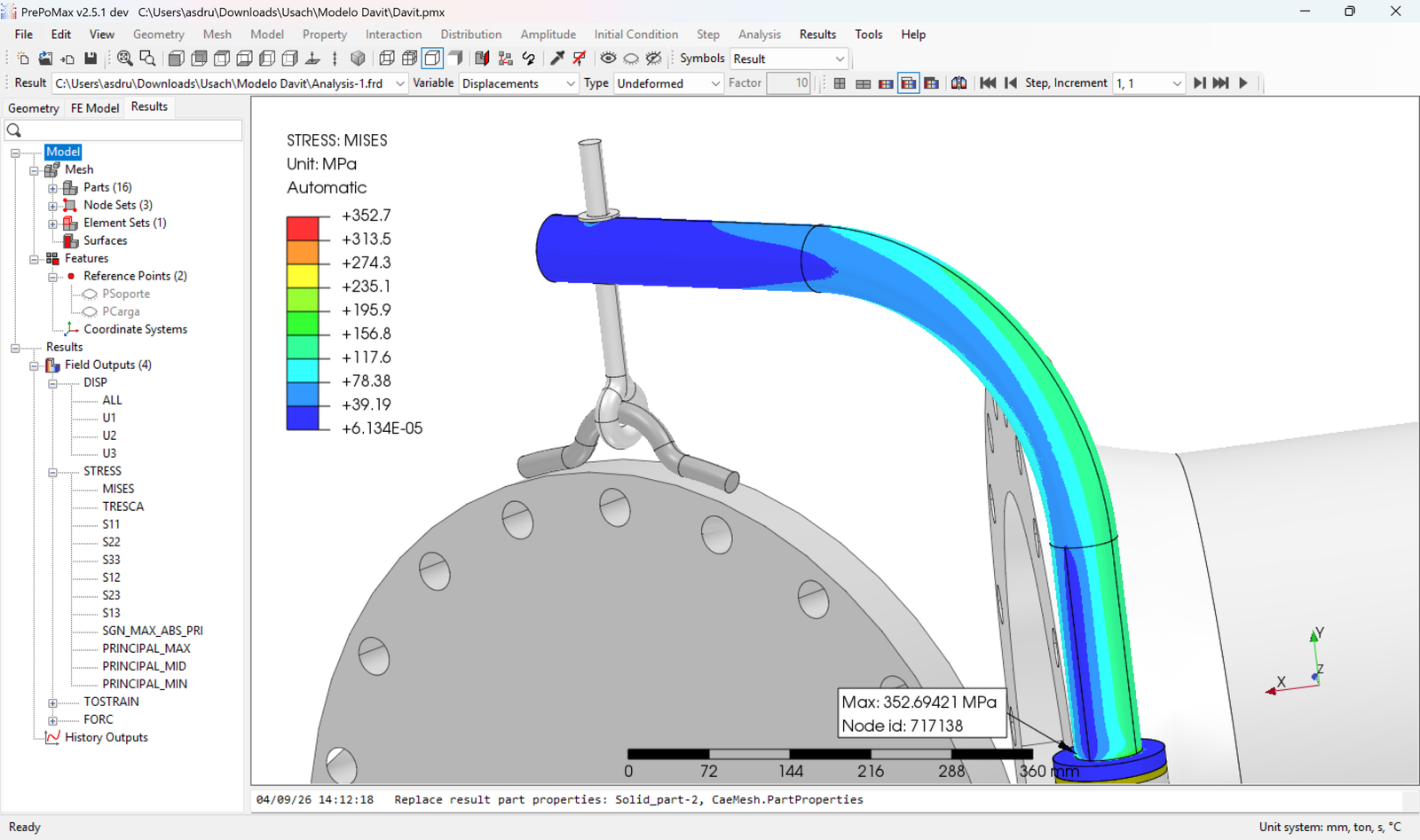This screenshot has width=1420, height=840.
Task: Open the Tools menu
Action: [868, 35]
